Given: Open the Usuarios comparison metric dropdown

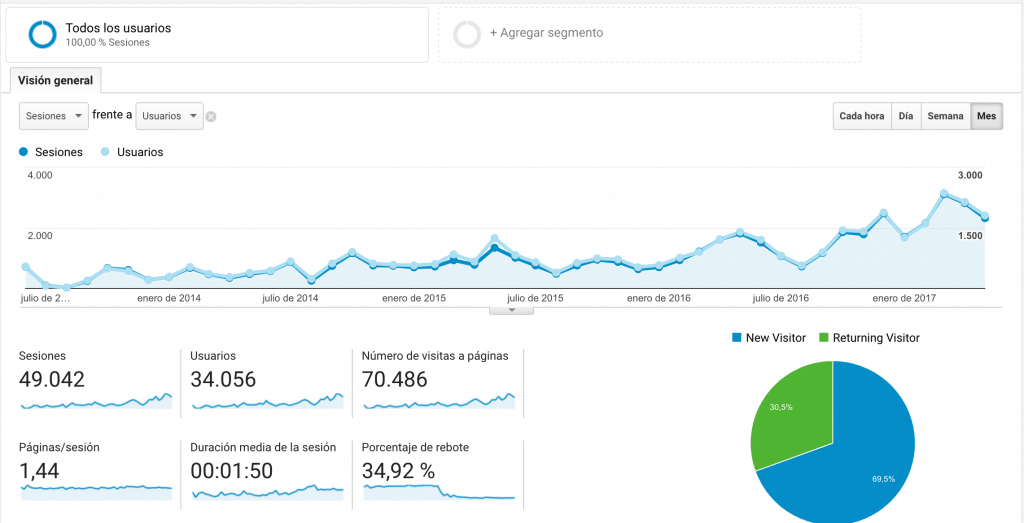Looking at the screenshot, I should [169, 116].
